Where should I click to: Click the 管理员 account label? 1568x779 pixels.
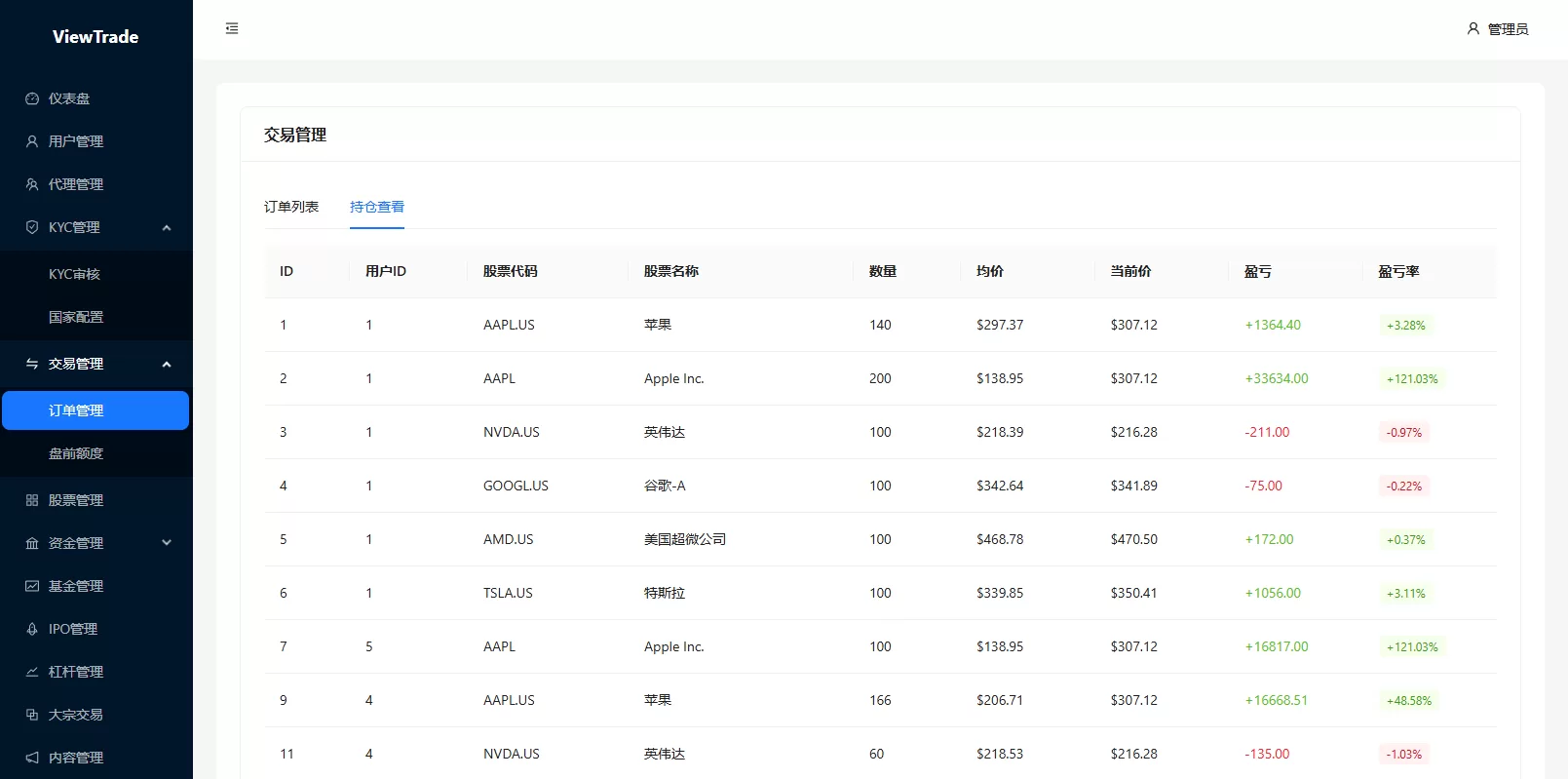click(x=1508, y=29)
